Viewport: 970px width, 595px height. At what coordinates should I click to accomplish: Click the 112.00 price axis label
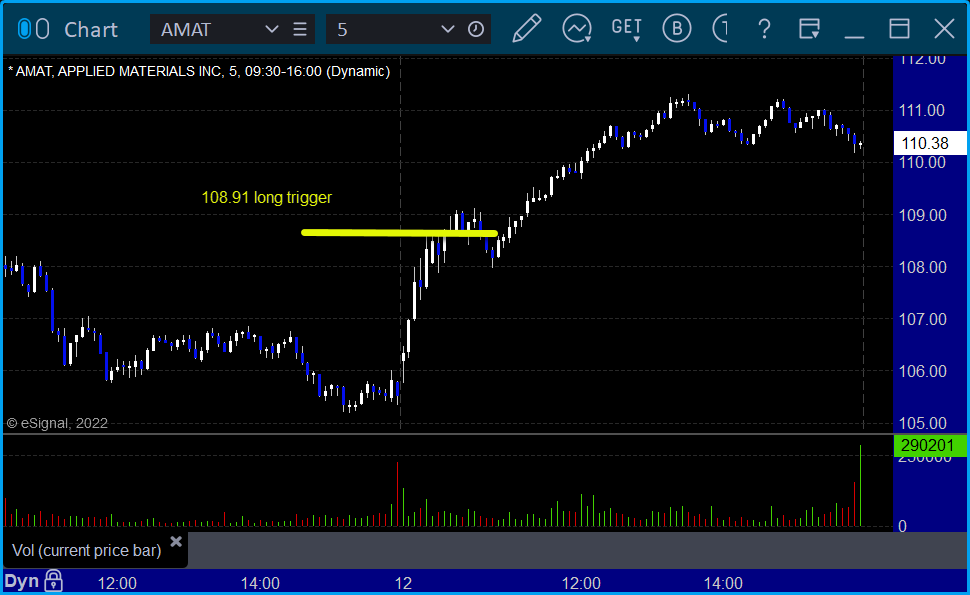click(922, 59)
